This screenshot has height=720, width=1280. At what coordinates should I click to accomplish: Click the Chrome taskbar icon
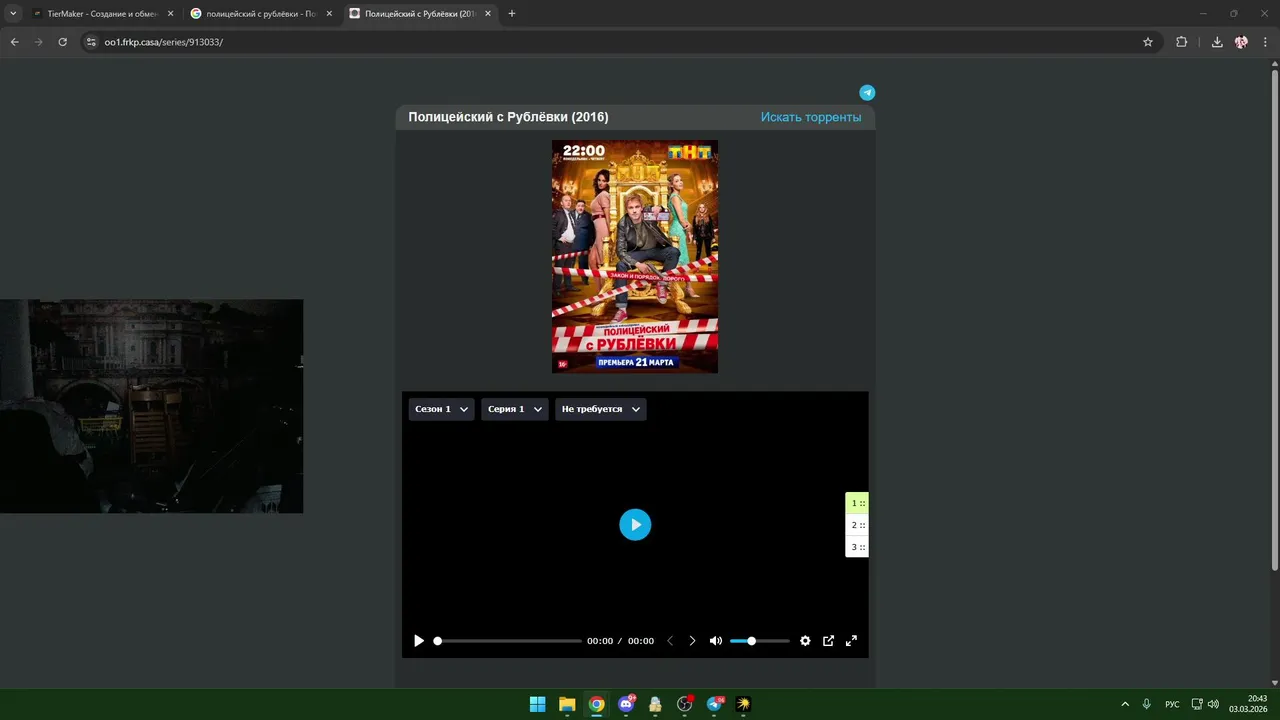[596, 704]
